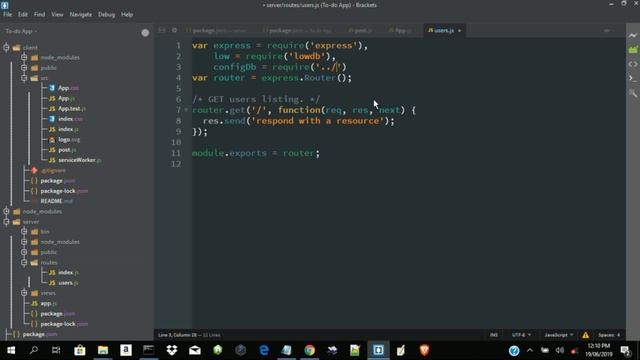Viewport: 640px width, 360px height.
Task: Toggle the Spaces indentation setting
Action: [x=609, y=335]
